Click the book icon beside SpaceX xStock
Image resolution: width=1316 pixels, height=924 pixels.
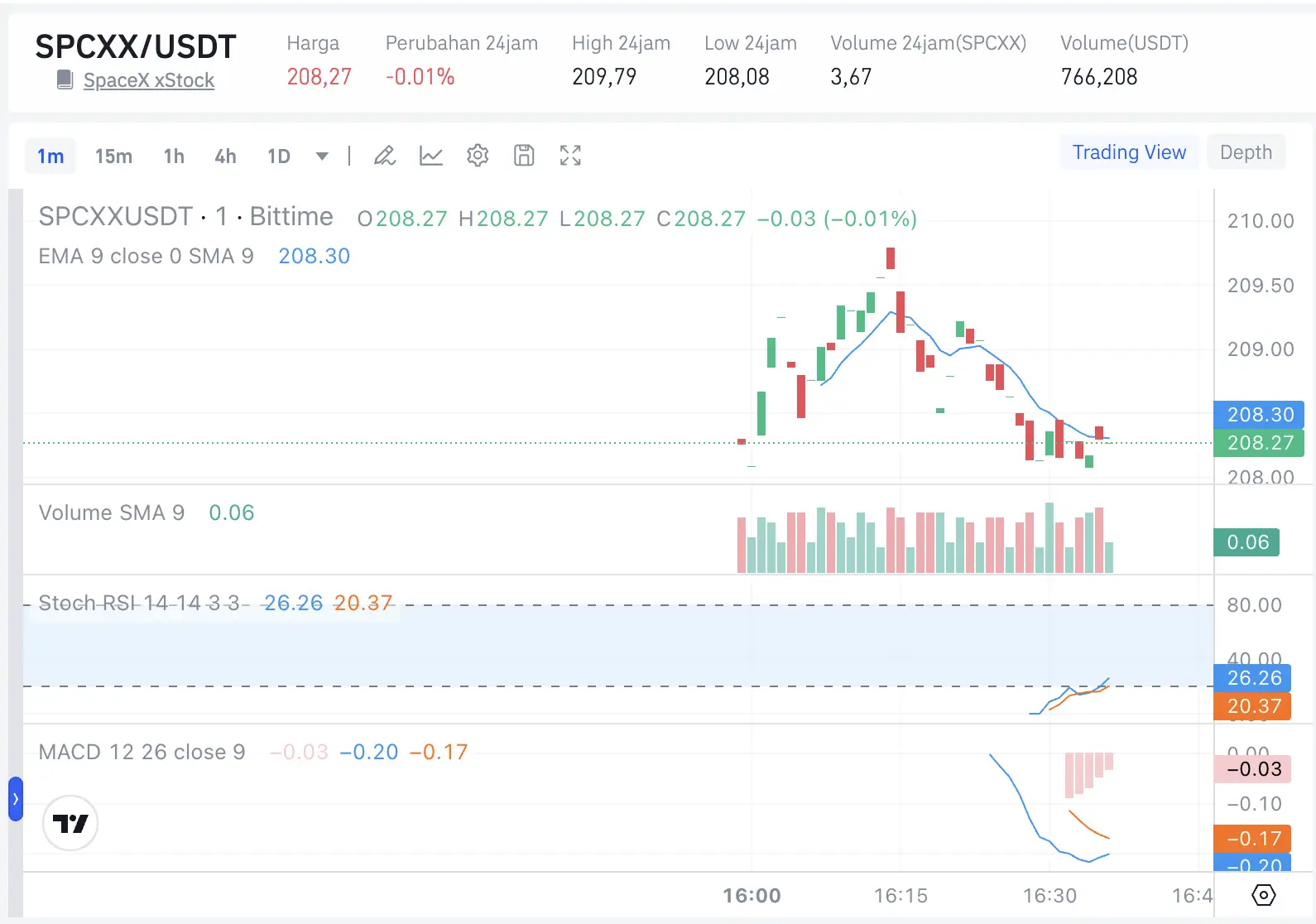[65, 79]
